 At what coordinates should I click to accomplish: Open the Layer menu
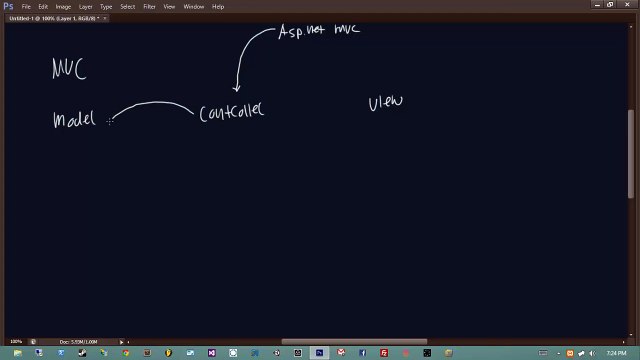tap(85, 7)
